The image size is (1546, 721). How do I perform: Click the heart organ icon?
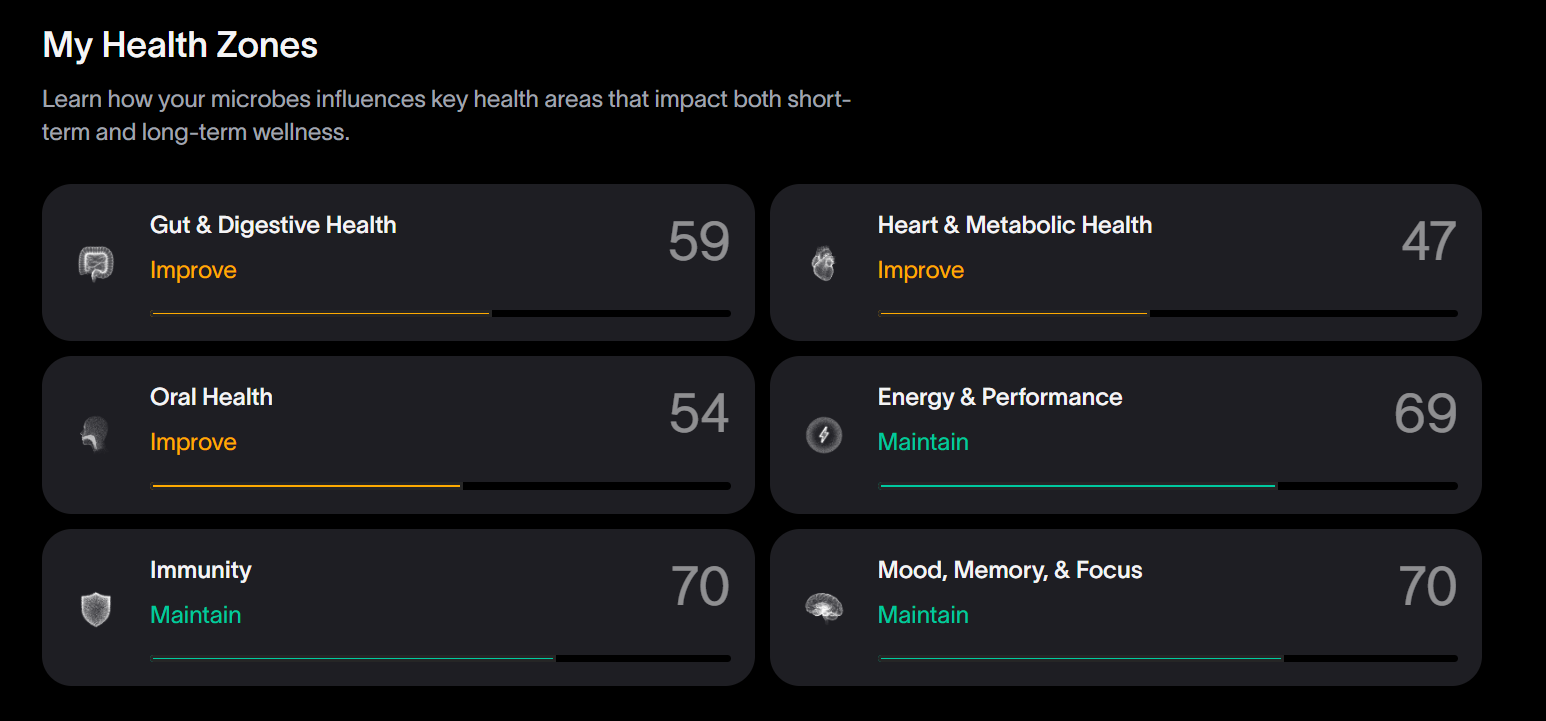[823, 264]
